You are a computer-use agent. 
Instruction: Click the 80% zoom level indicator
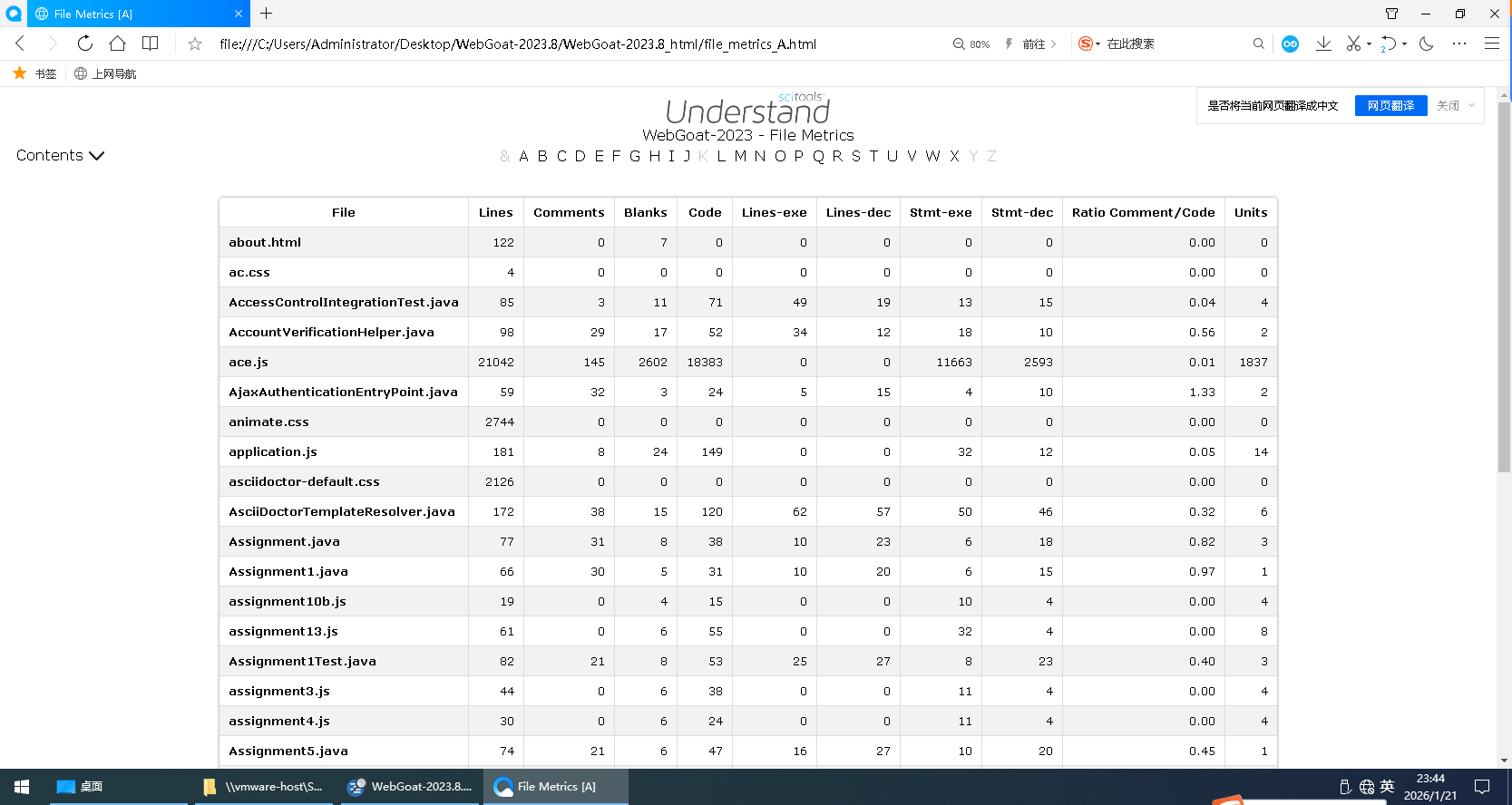pos(971,44)
